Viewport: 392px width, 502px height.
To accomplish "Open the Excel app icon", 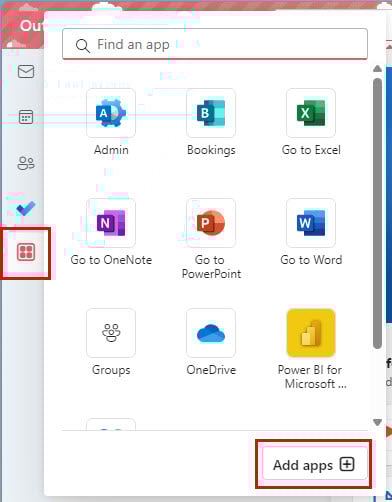I will pyautogui.click(x=311, y=113).
